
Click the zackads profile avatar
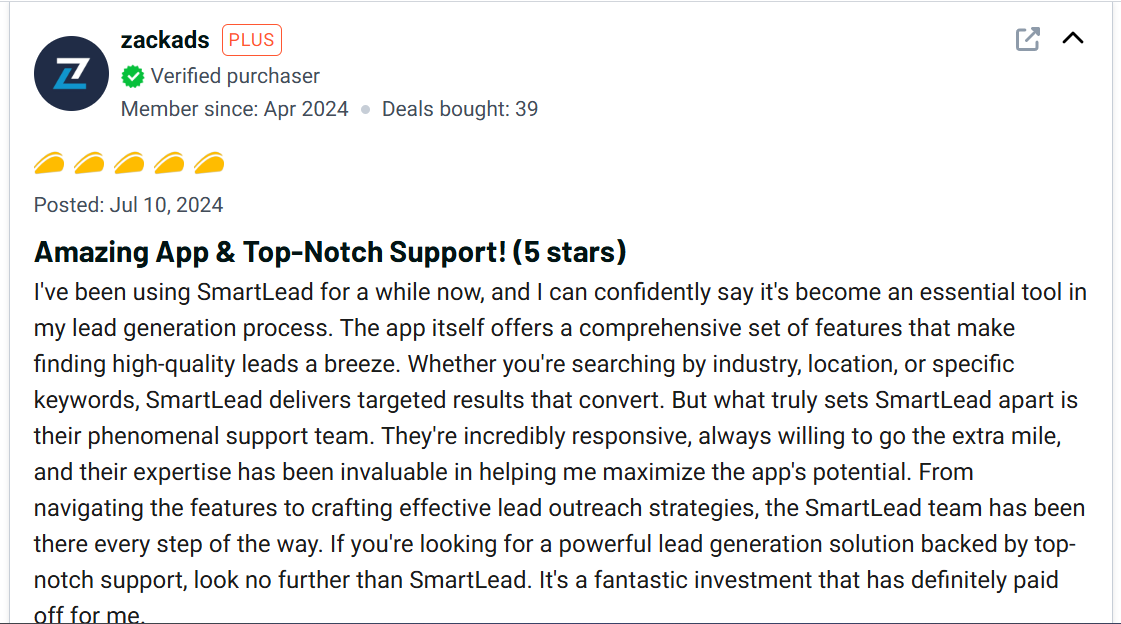point(71,73)
